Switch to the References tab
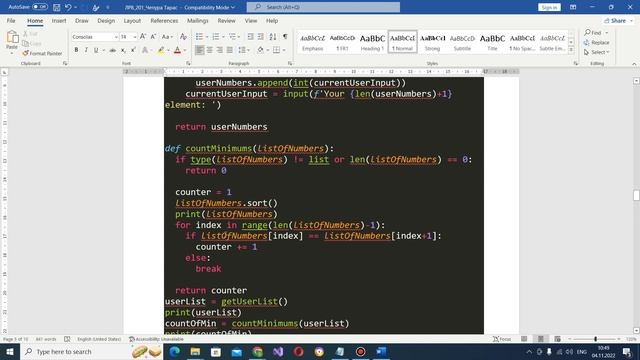Viewport: 640px width, 360px height. click(x=164, y=20)
